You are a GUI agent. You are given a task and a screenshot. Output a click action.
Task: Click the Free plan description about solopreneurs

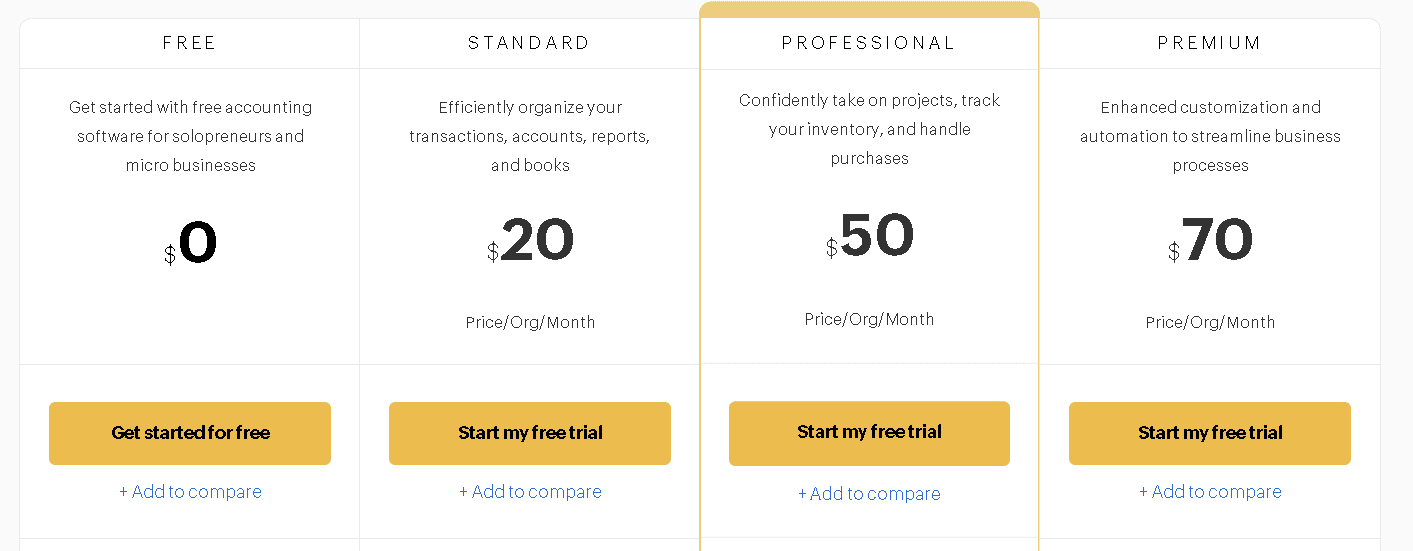tap(190, 136)
